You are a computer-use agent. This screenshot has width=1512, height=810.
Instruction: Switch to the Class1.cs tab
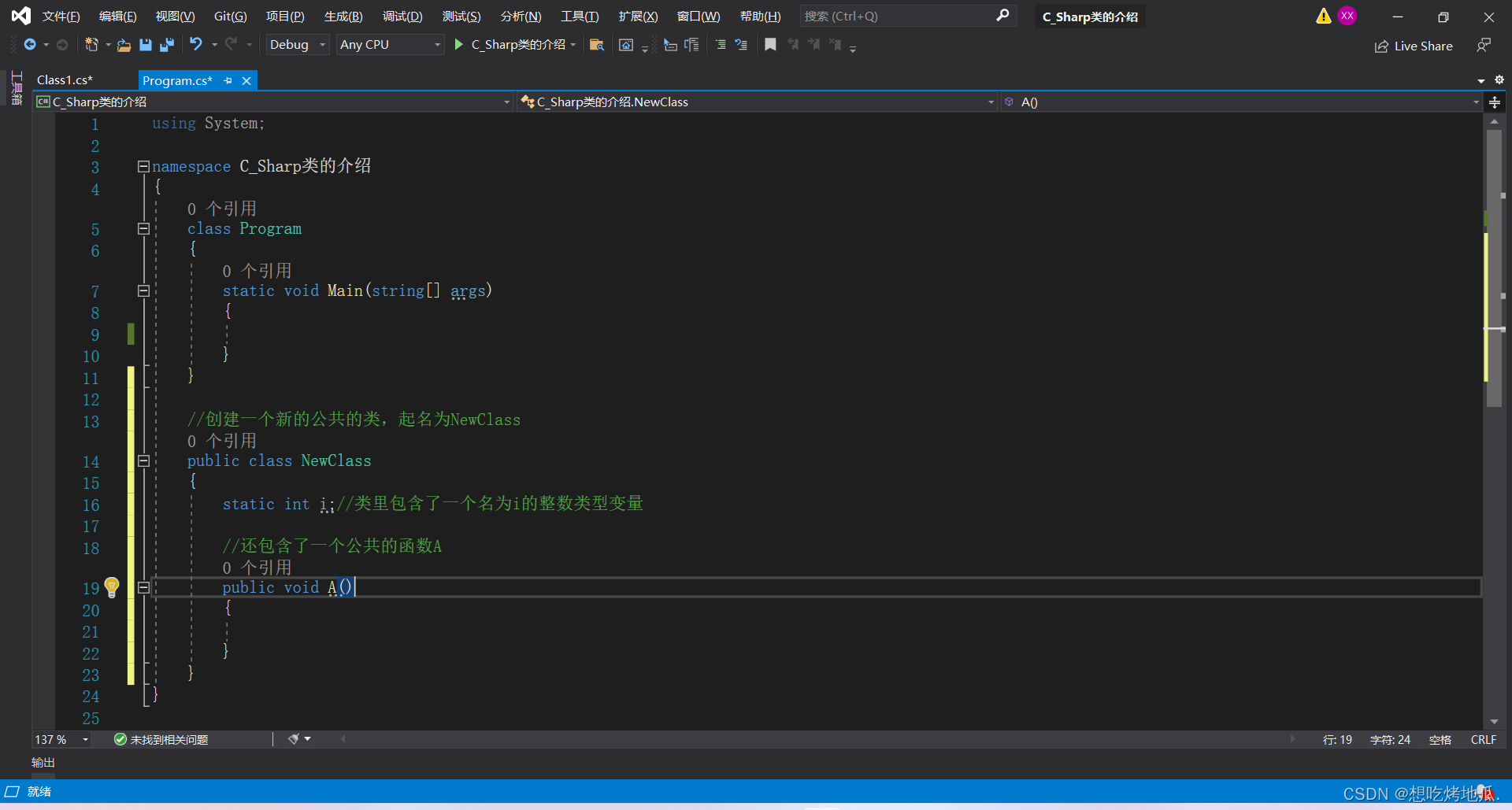(x=65, y=80)
